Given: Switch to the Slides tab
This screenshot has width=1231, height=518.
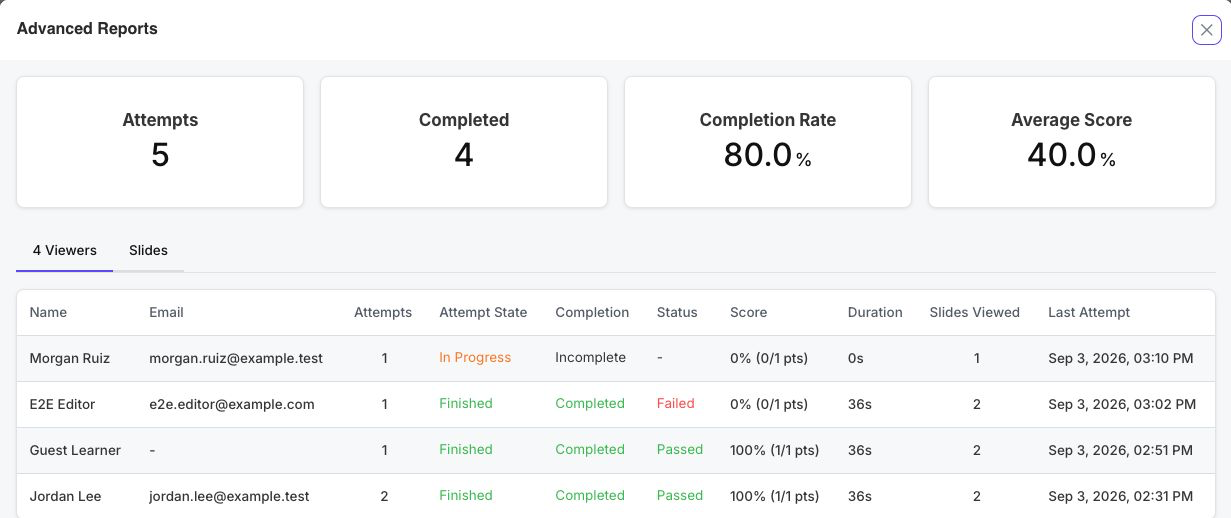Looking at the screenshot, I should pos(148,250).
